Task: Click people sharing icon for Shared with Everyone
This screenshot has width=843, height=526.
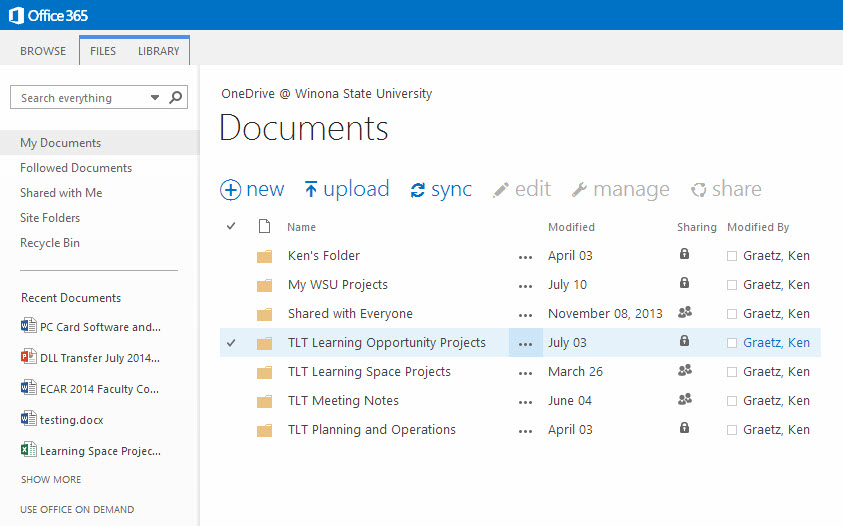Action: coord(684,313)
